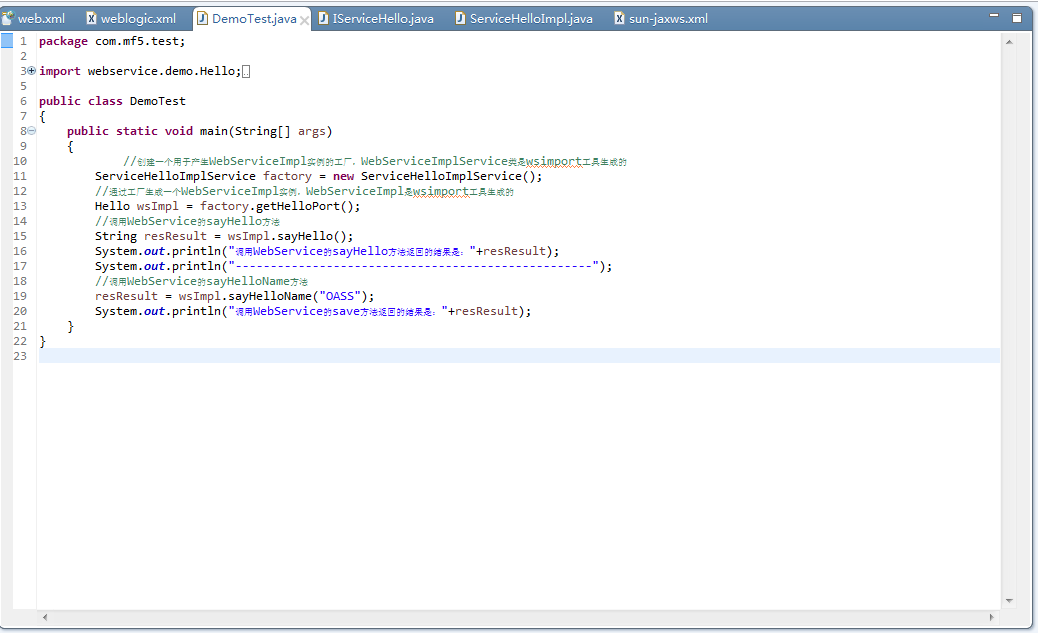Expand the folded import statements
Screen dimensions: 1038x633
[32, 71]
